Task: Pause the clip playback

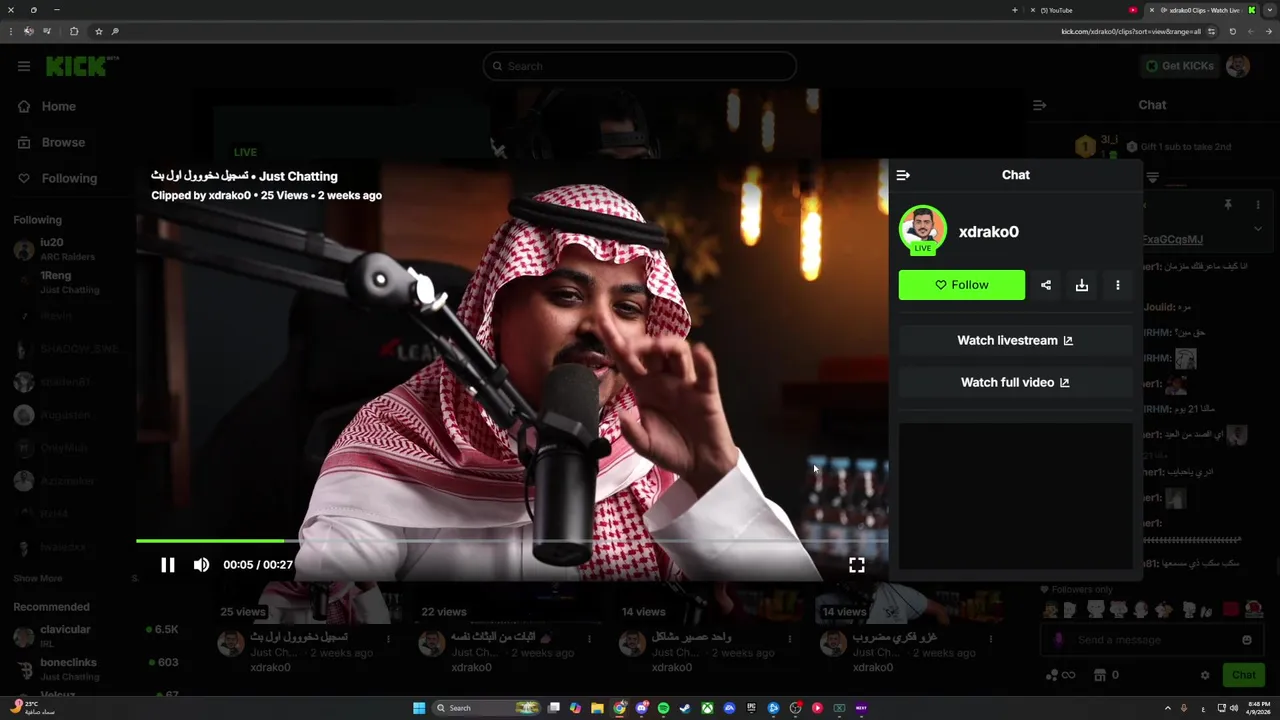Action: pyautogui.click(x=168, y=565)
